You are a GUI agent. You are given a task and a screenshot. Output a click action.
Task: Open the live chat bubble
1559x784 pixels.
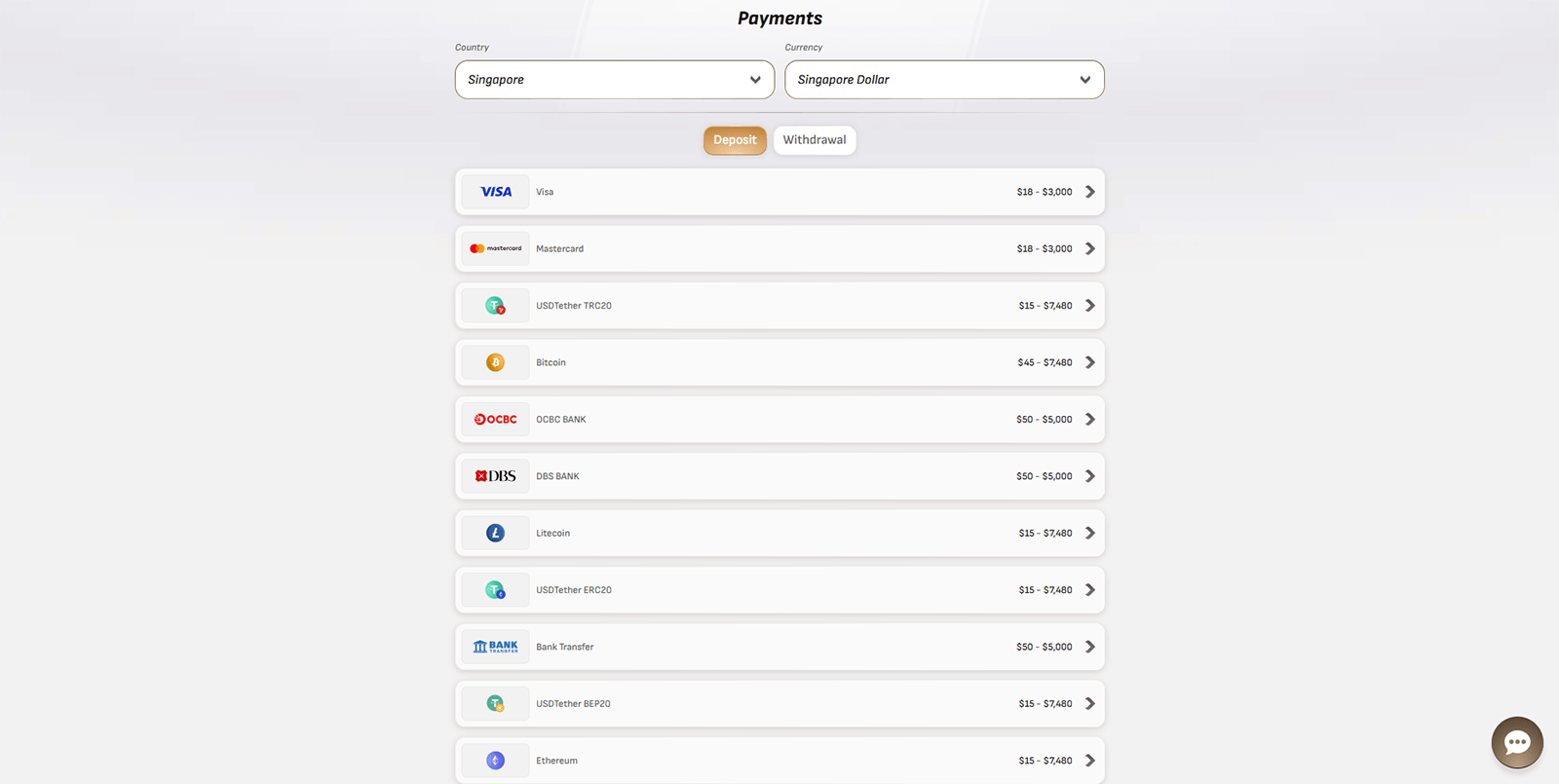[x=1517, y=742]
